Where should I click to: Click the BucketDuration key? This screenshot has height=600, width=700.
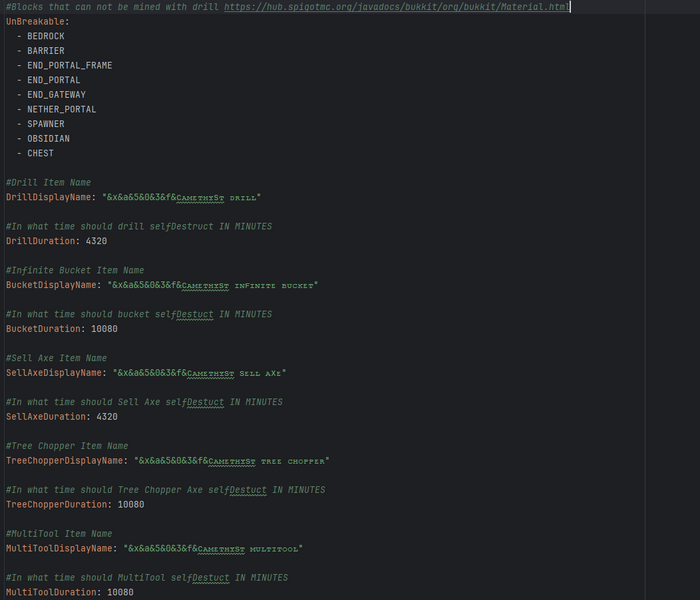[43, 329]
